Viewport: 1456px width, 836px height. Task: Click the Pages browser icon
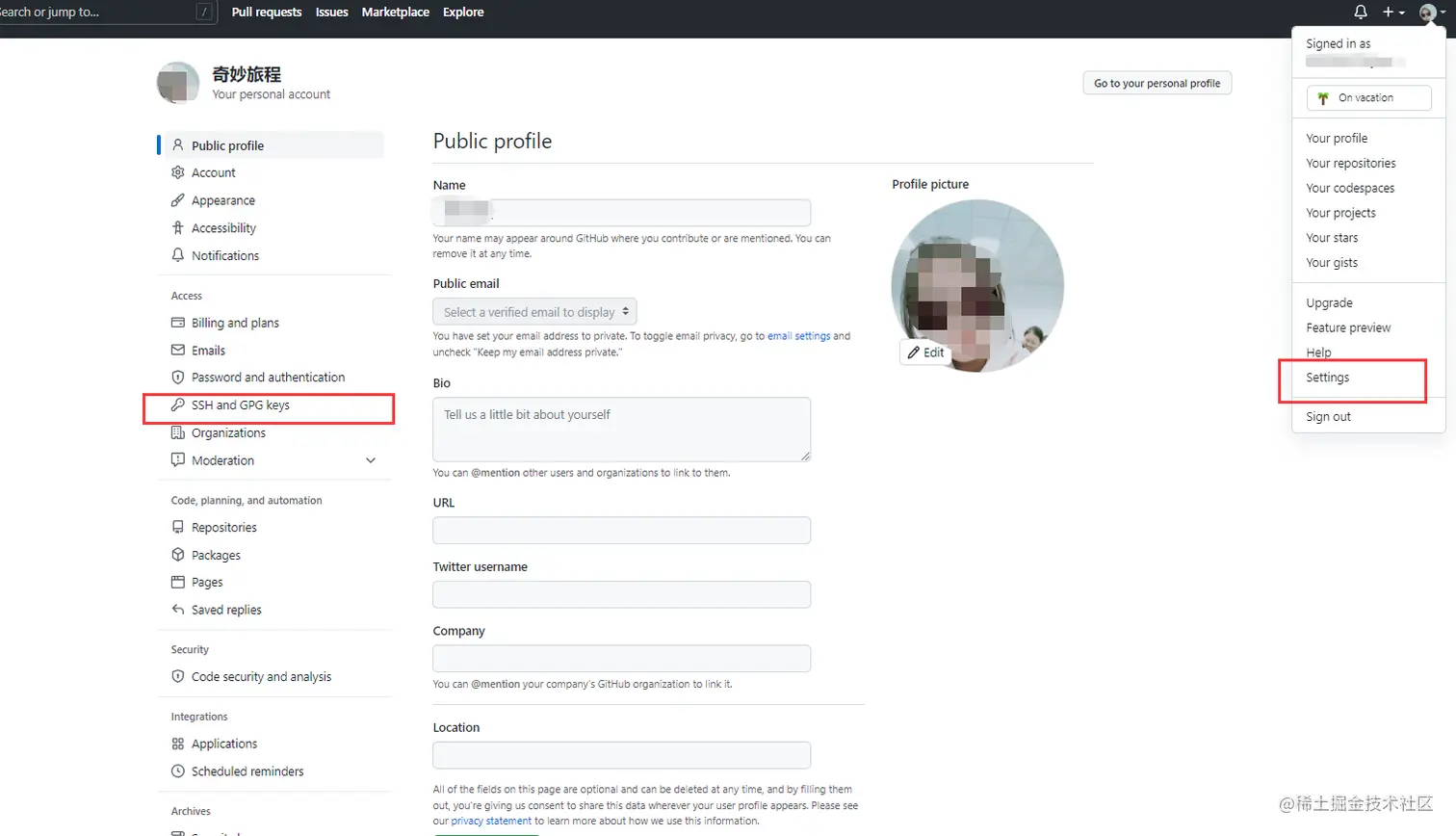[x=177, y=583]
